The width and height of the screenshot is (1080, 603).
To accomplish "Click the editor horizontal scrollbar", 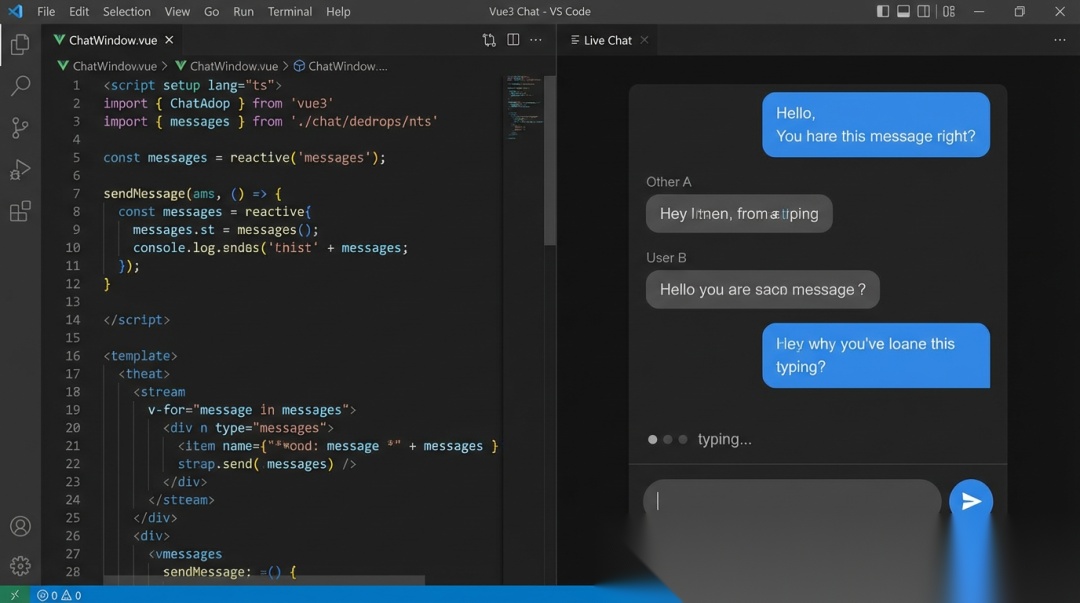I will pyautogui.click(x=264, y=581).
